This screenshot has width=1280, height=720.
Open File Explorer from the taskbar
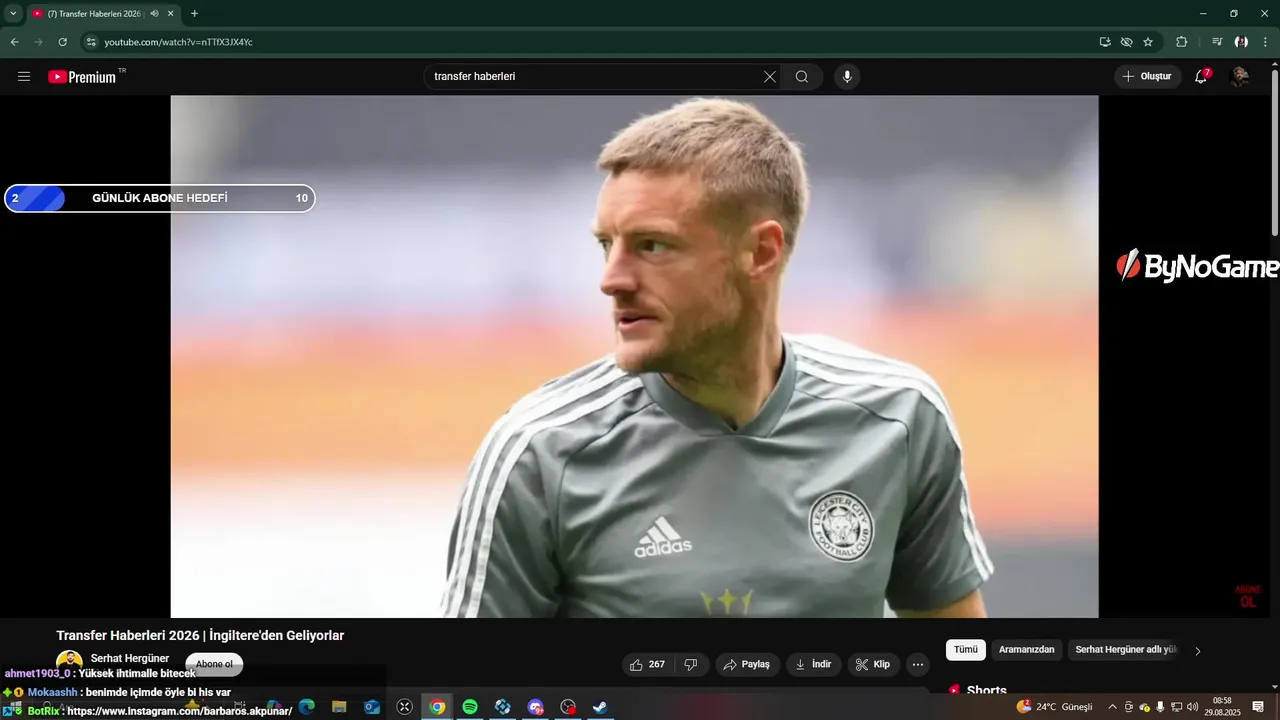pos(339,707)
